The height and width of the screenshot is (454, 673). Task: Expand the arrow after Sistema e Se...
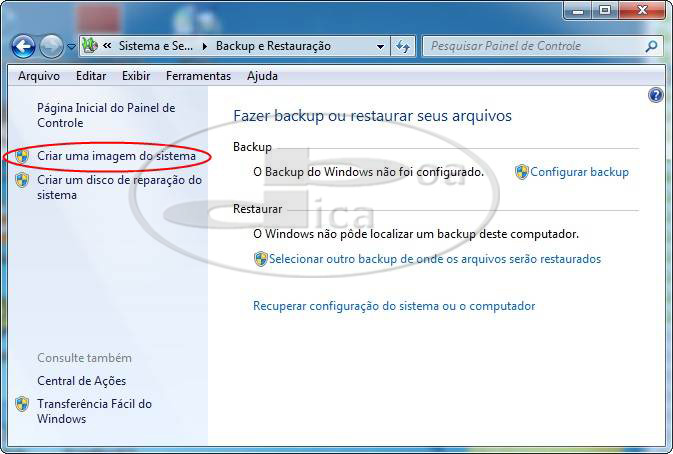pyautogui.click(x=205, y=46)
